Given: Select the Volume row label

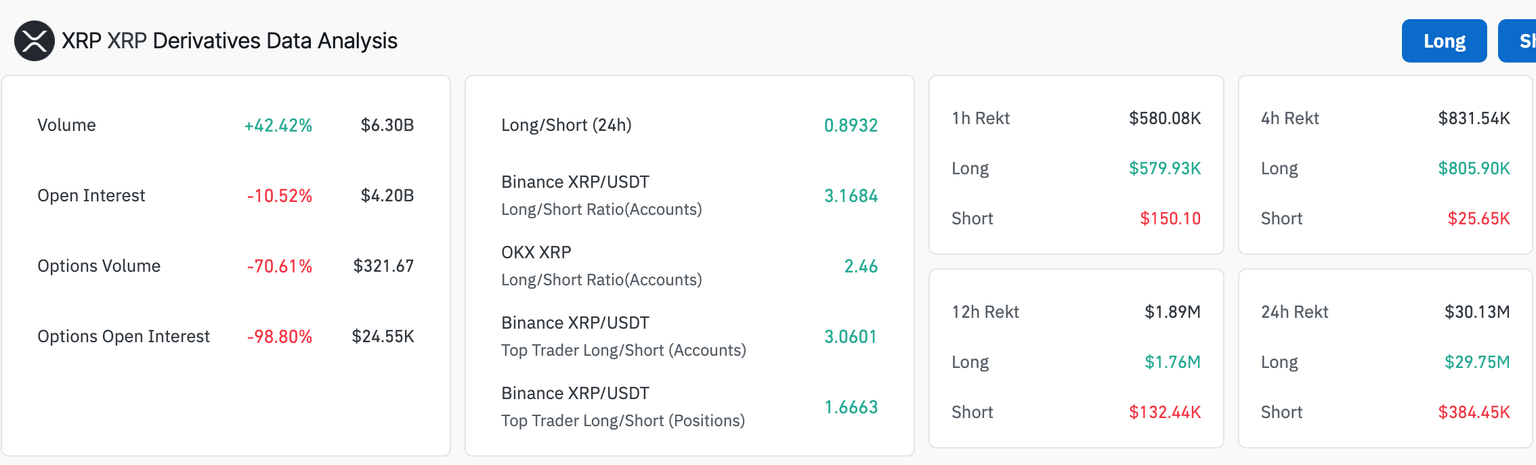Looking at the screenshot, I should [x=67, y=125].
